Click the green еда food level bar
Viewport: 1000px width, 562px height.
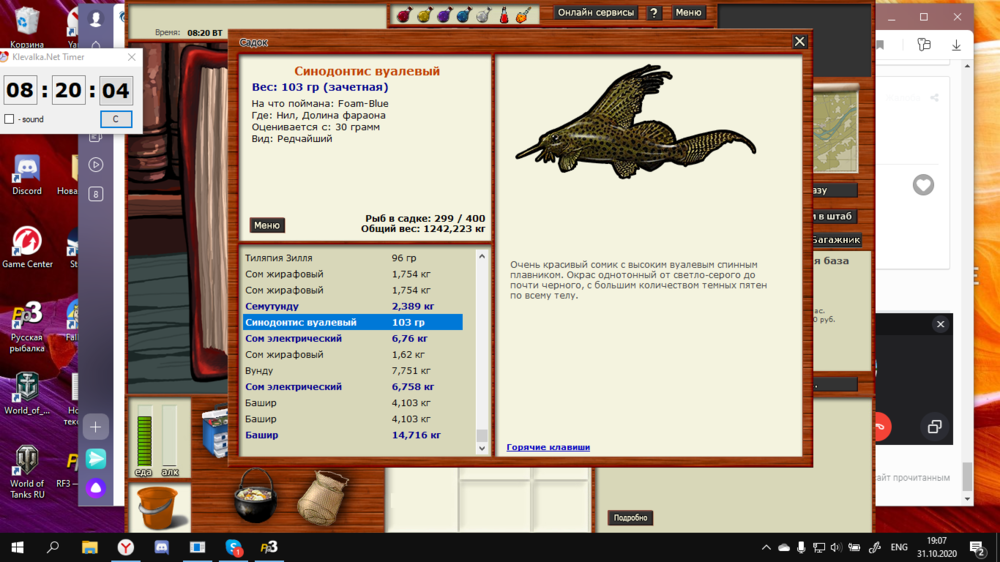tap(145, 435)
